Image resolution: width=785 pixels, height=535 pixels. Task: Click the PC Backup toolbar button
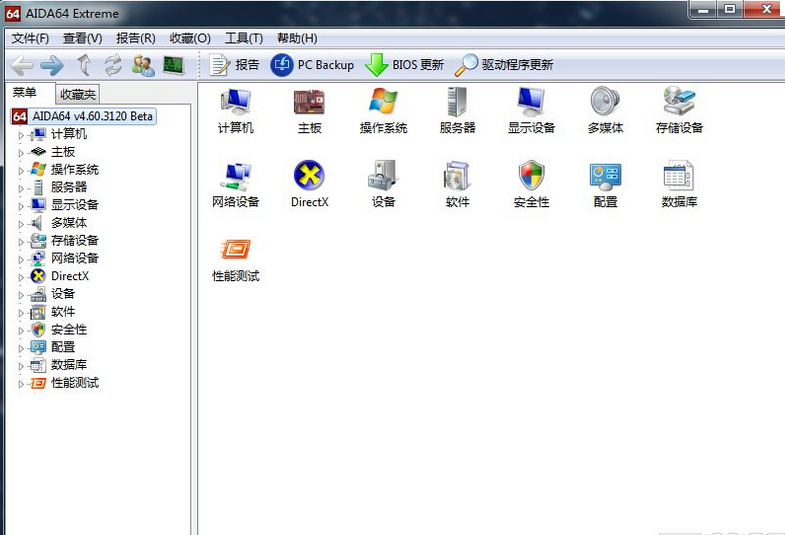tap(312, 65)
